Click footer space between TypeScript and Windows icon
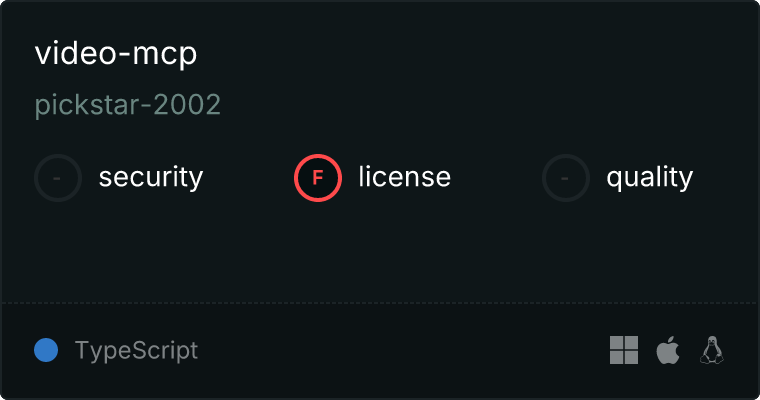 point(402,350)
